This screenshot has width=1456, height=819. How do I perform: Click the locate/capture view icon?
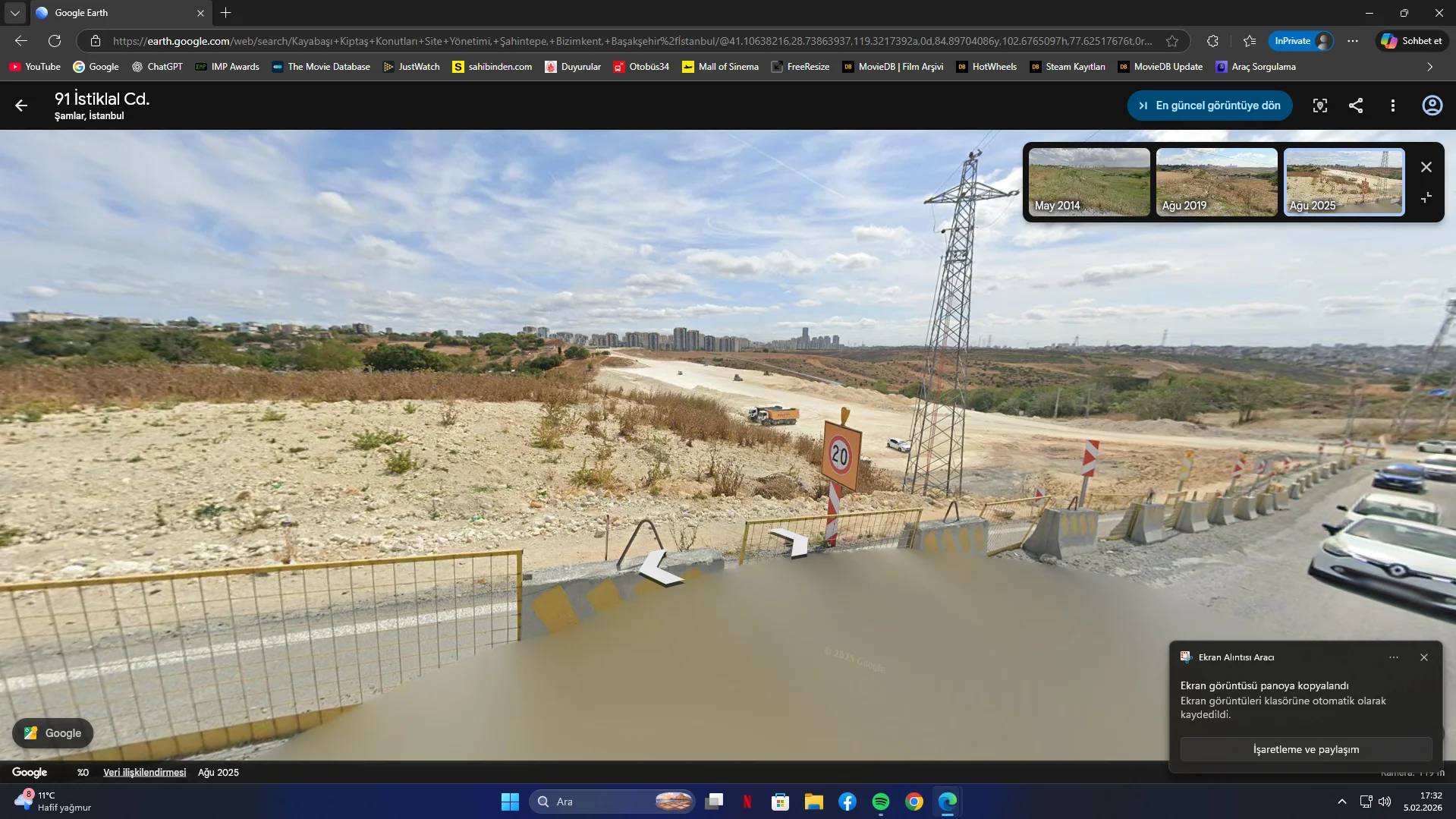(1320, 106)
